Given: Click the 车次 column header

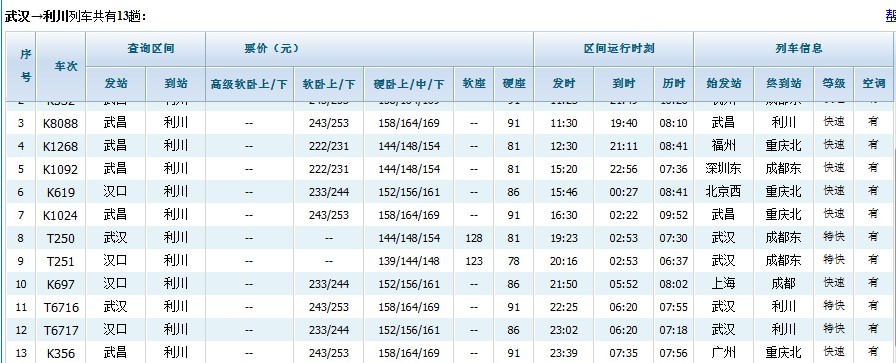Looking at the screenshot, I should click(66, 66).
